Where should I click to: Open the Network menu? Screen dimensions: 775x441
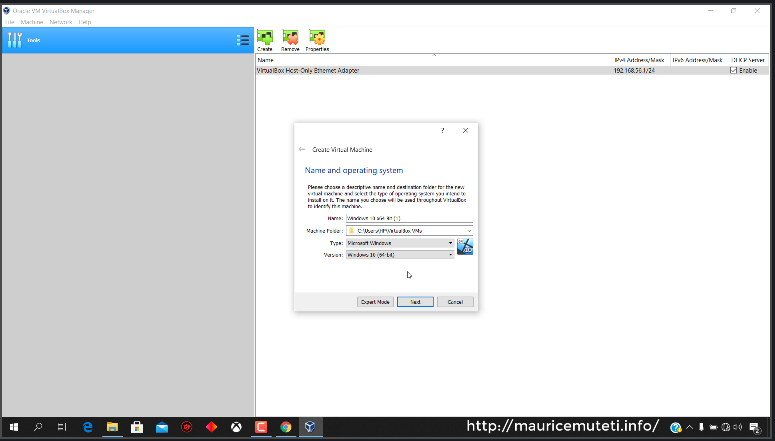(61, 22)
